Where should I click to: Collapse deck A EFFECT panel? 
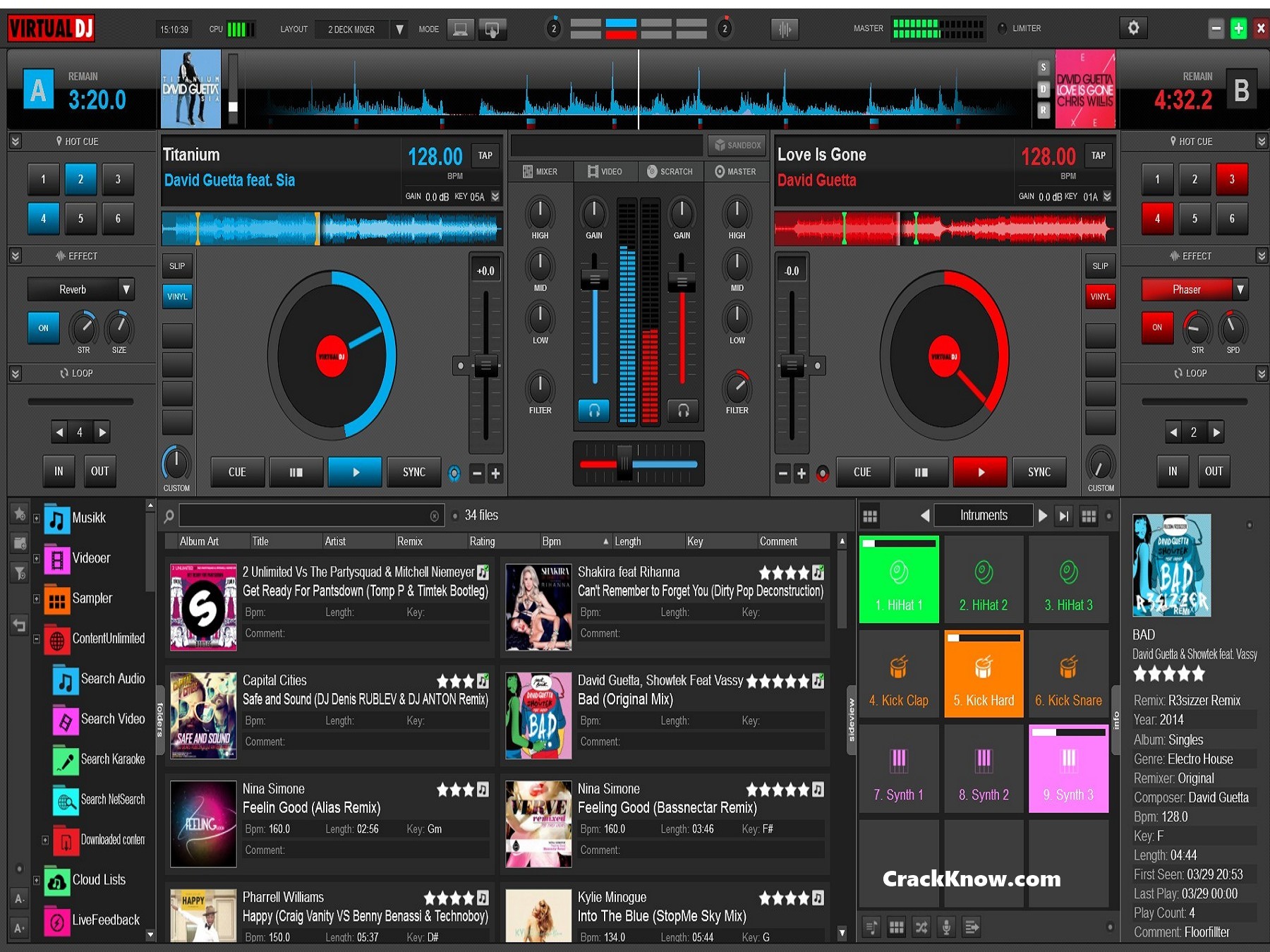coord(16,255)
